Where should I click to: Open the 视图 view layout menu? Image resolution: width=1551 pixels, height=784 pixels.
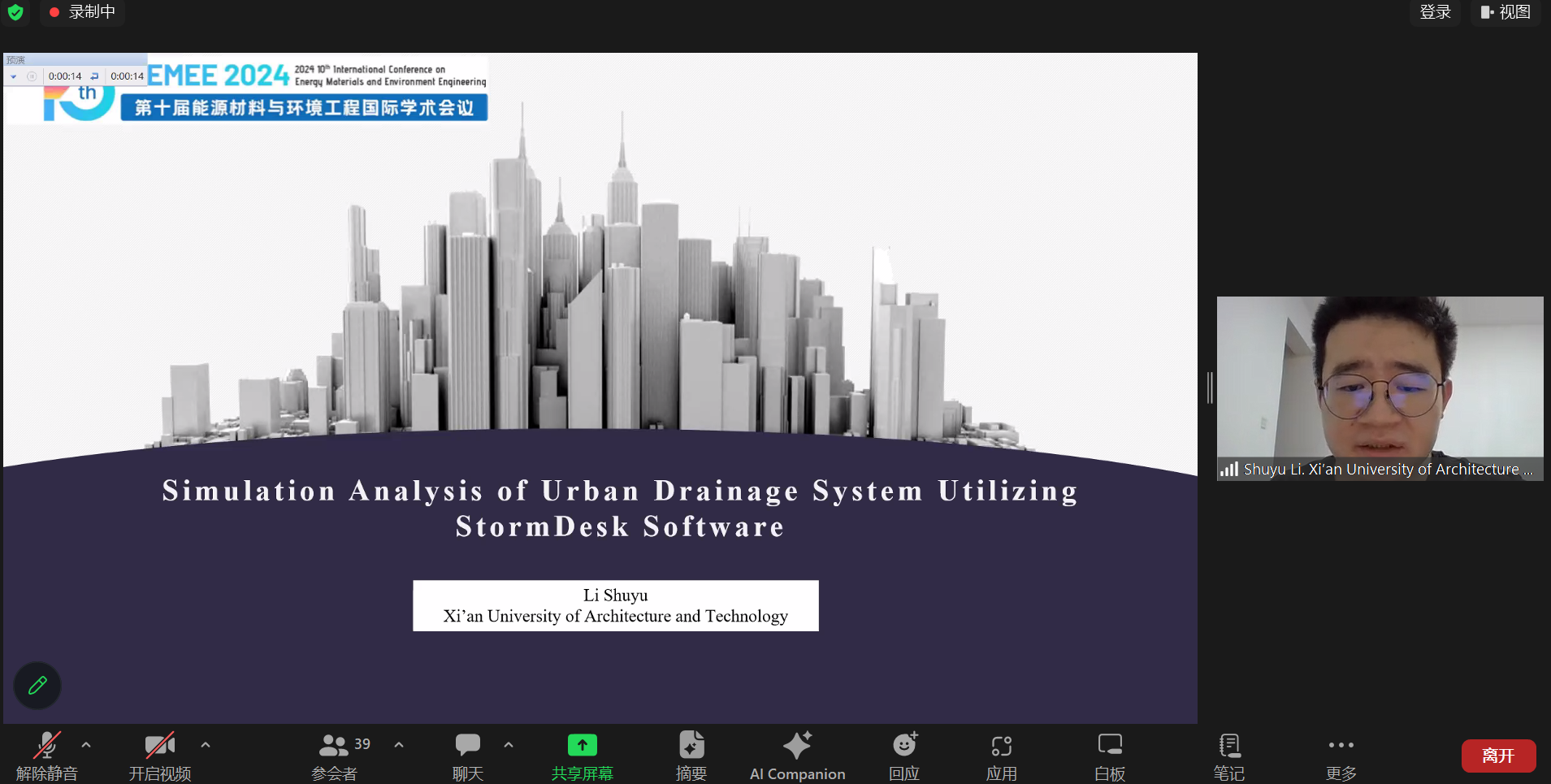[1506, 12]
